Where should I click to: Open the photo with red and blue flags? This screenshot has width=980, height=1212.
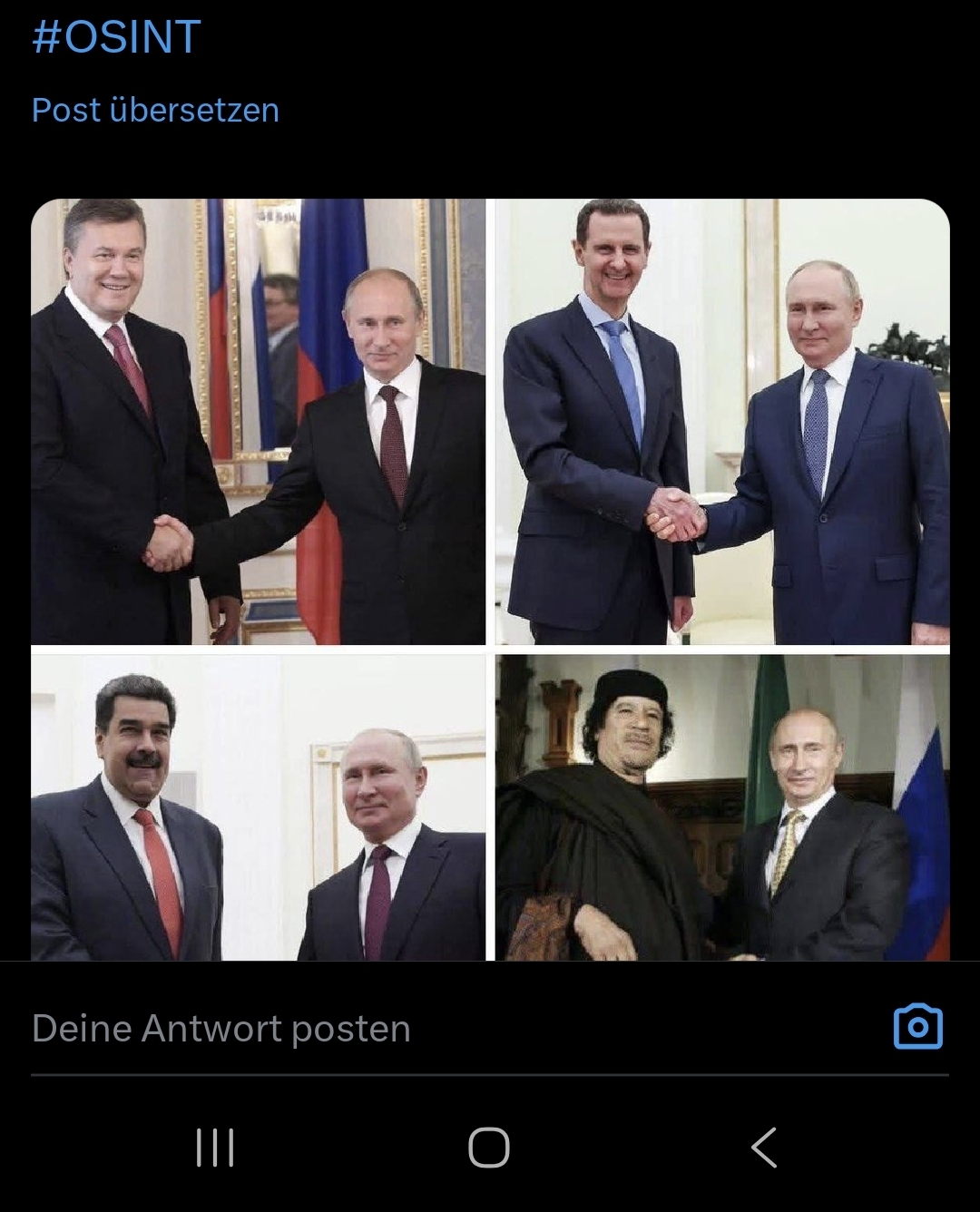(x=259, y=422)
